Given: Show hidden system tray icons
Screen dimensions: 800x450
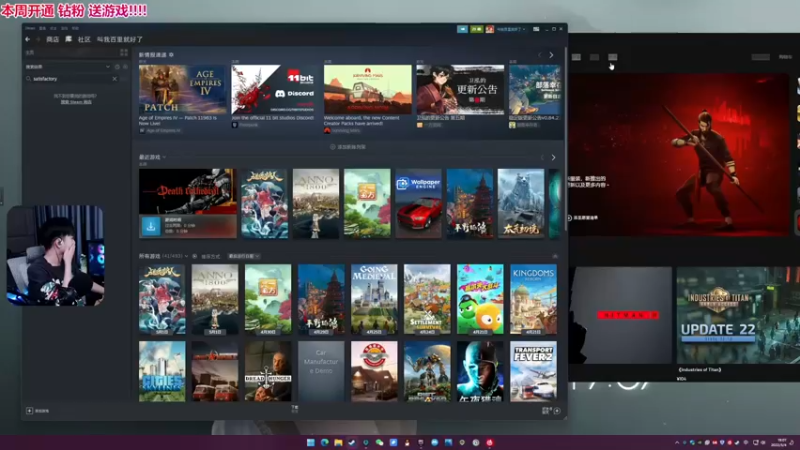Looking at the screenshot, I should pyautogui.click(x=677, y=442).
